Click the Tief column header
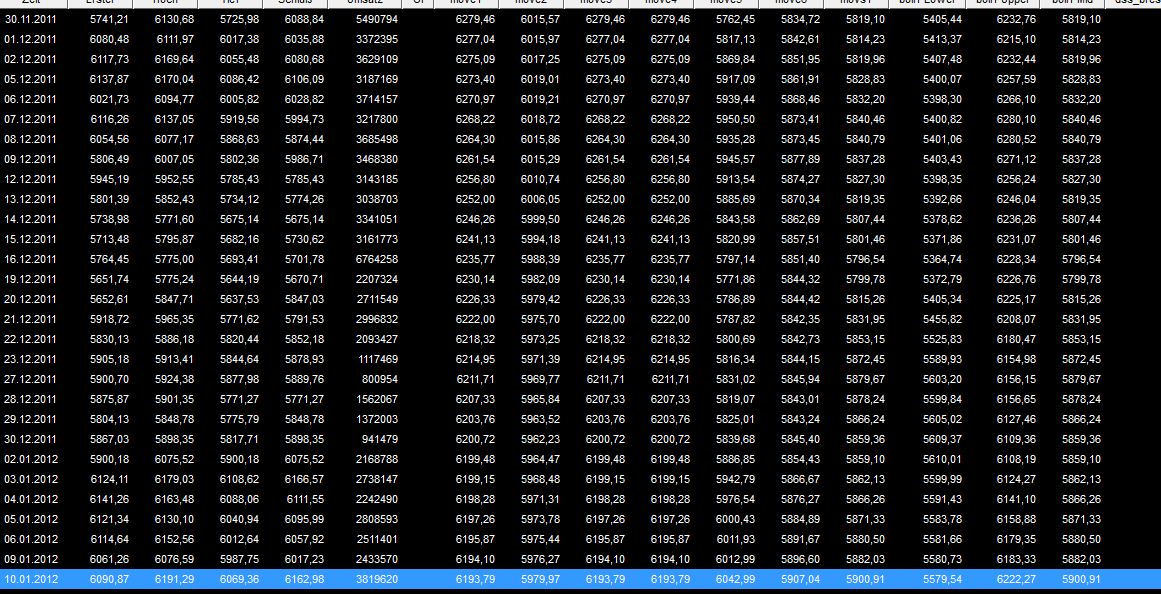Image resolution: width=1161 pixels, height=594 pixels. pos(230,5)
